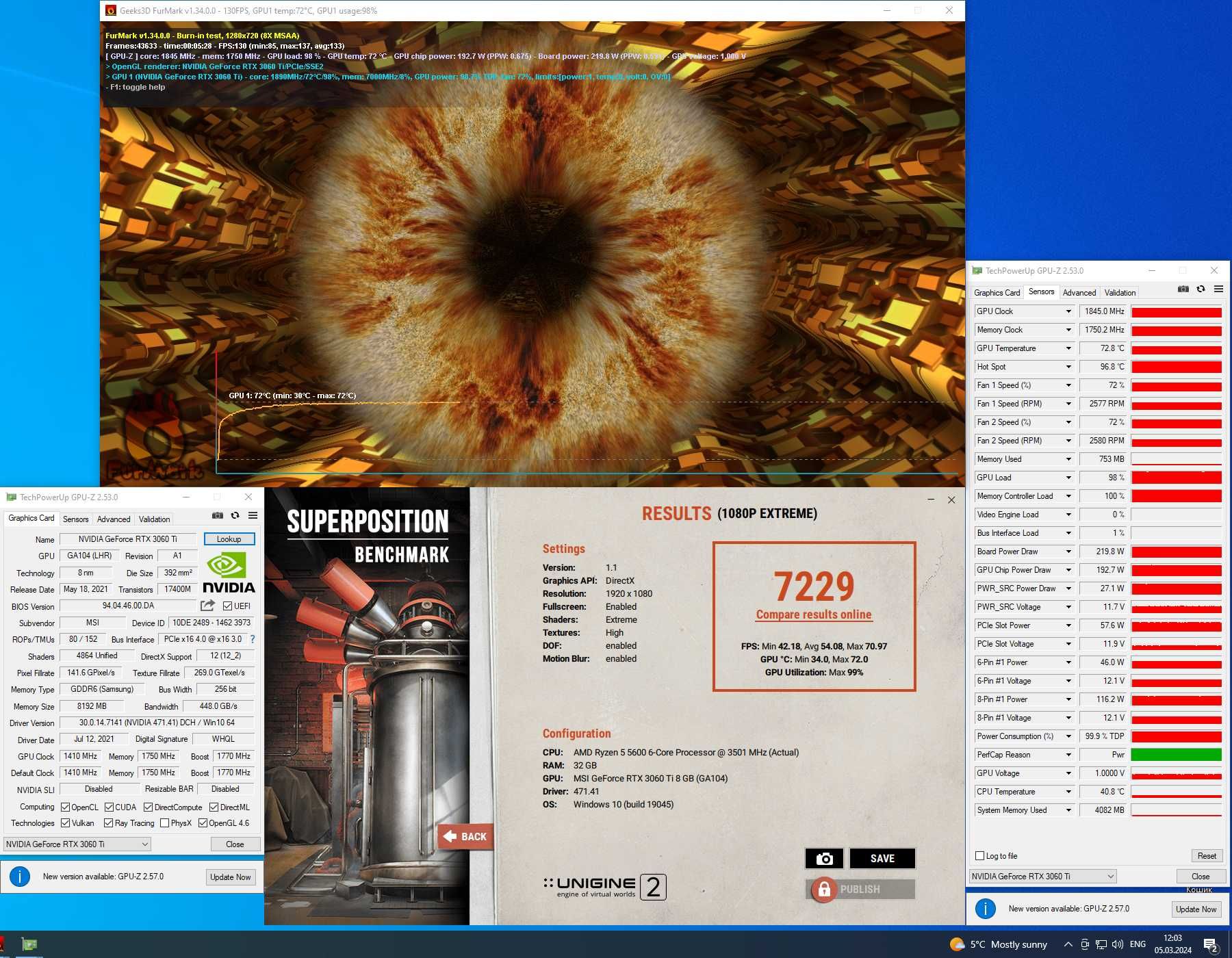Click the camera icon in GPU-Z Sensors window

1183,289
